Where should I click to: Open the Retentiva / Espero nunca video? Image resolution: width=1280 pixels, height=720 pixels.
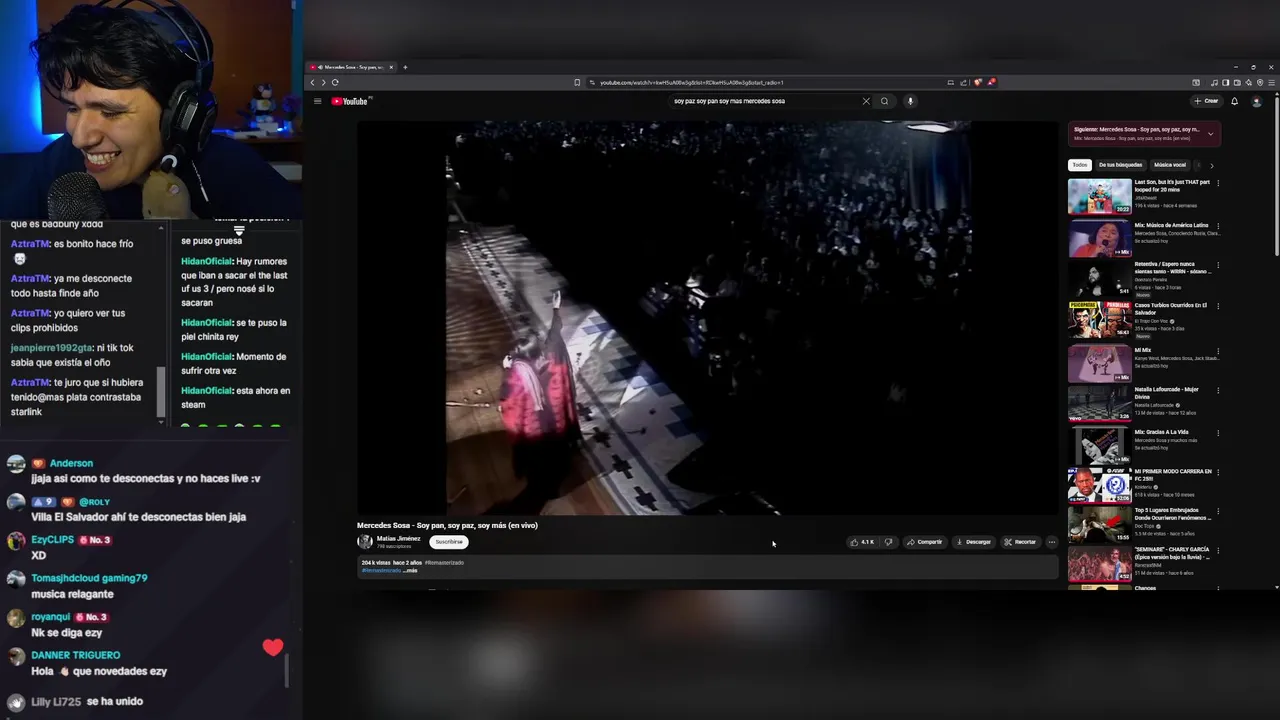pos(1099,279)
